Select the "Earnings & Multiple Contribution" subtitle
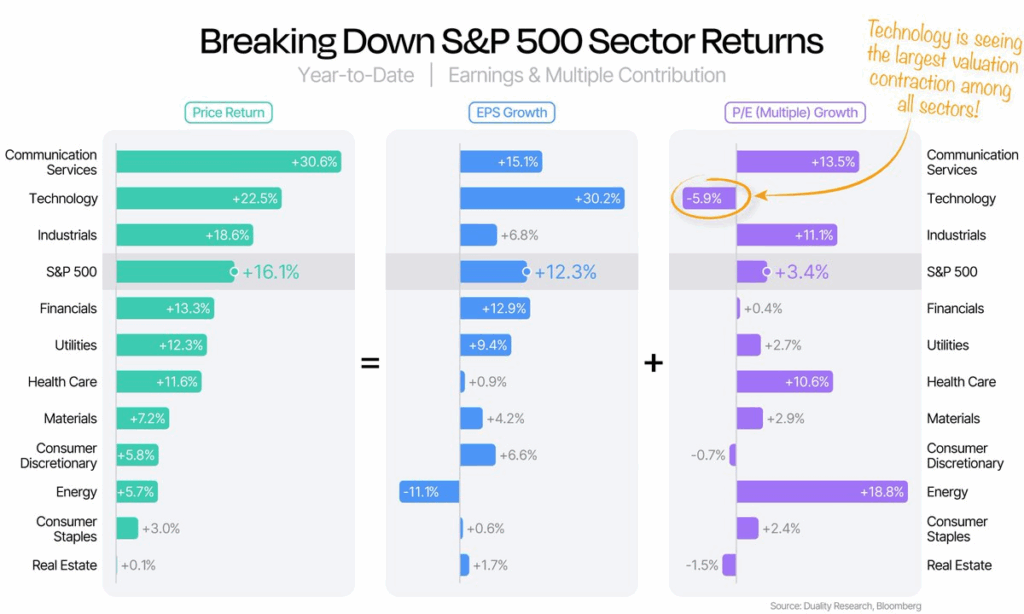Image resolution: width=1024 pixels, height=614 pixels. [x=587, y=75]
